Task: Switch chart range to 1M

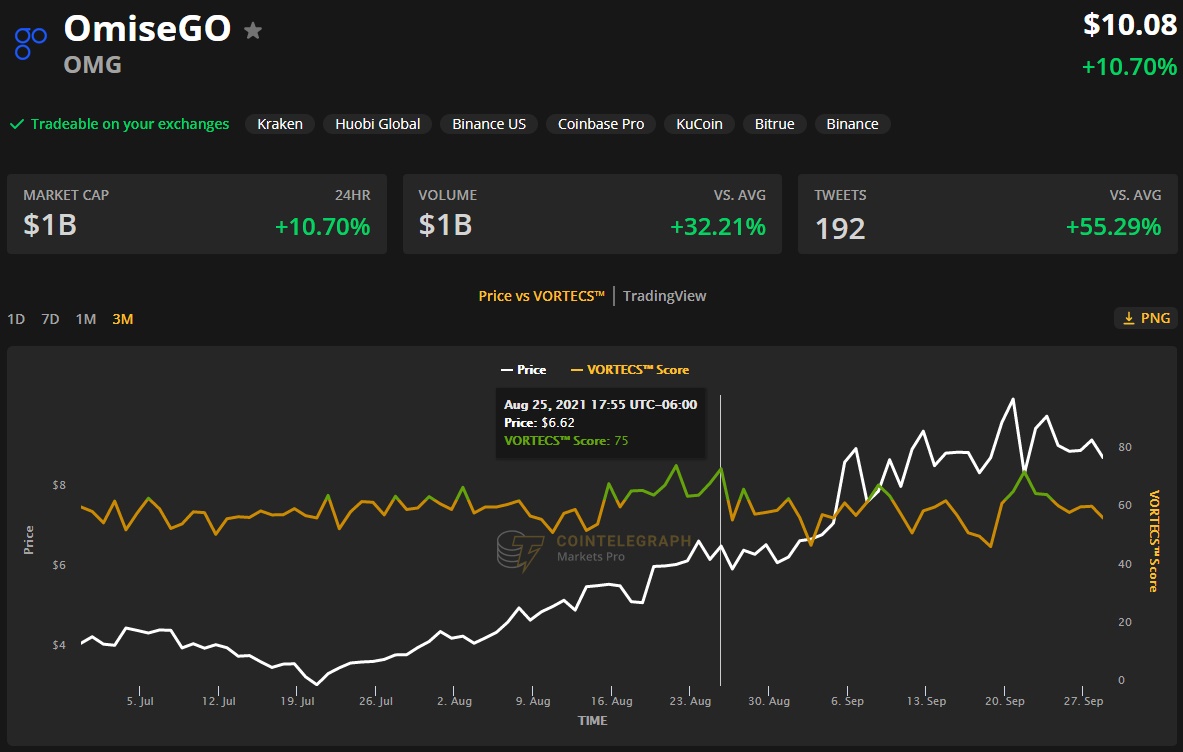Action: pos(86,319)
